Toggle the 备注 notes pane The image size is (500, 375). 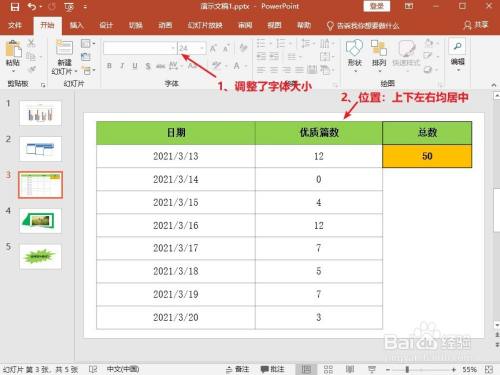(x=238, y=369)
